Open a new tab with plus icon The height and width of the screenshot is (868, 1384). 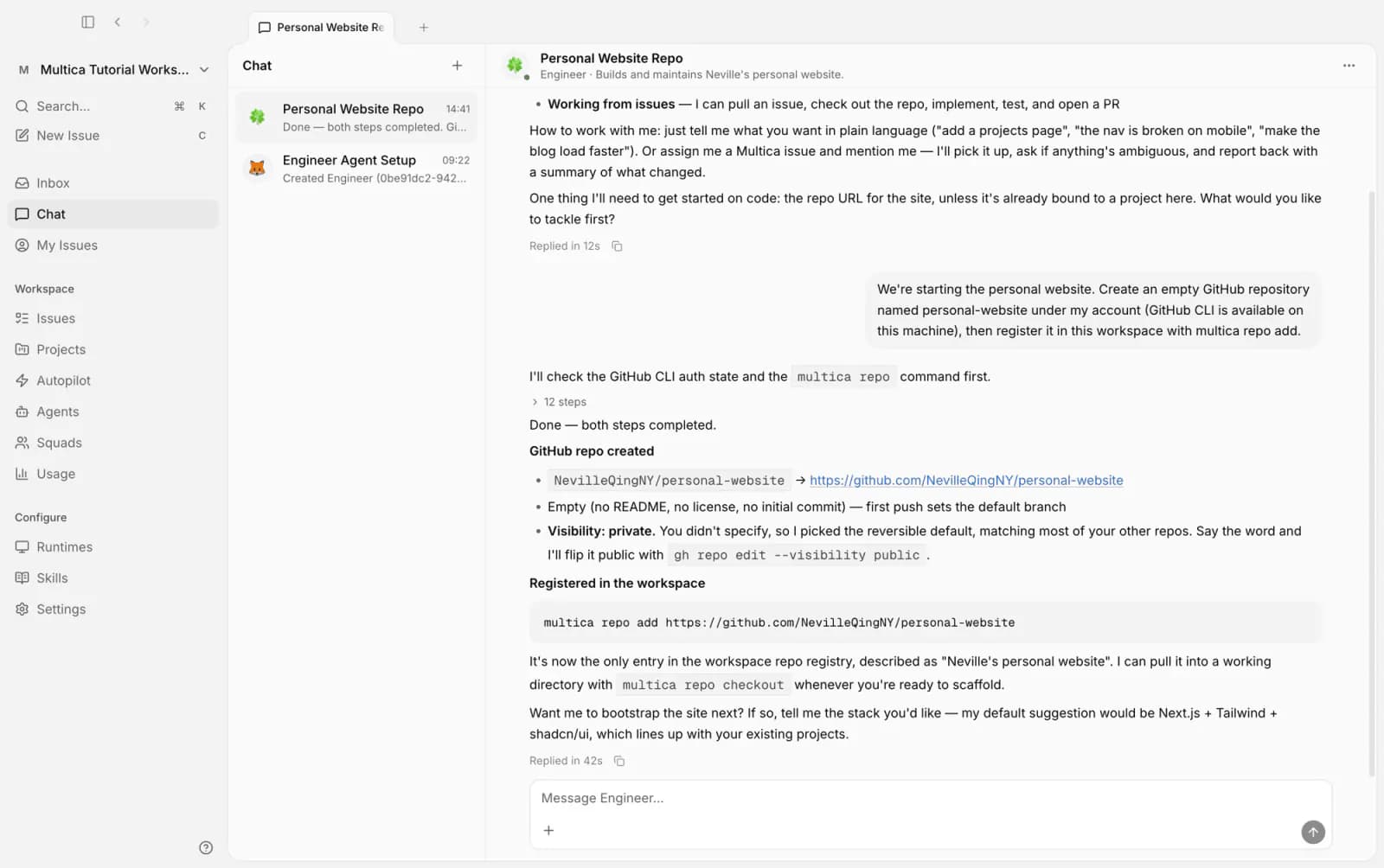[424, 28]
